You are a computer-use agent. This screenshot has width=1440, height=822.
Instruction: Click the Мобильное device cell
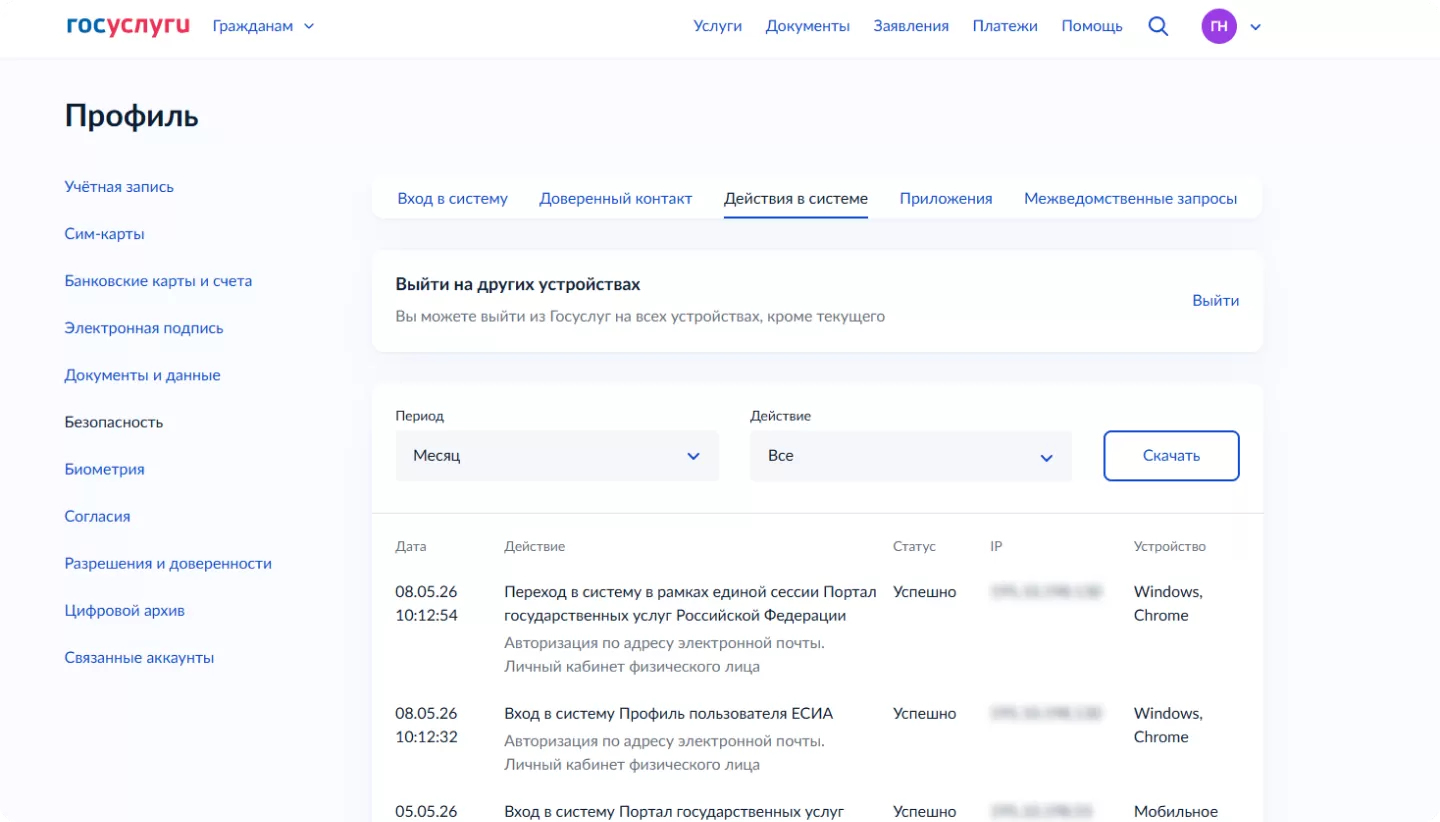[x=1176, y=811]
